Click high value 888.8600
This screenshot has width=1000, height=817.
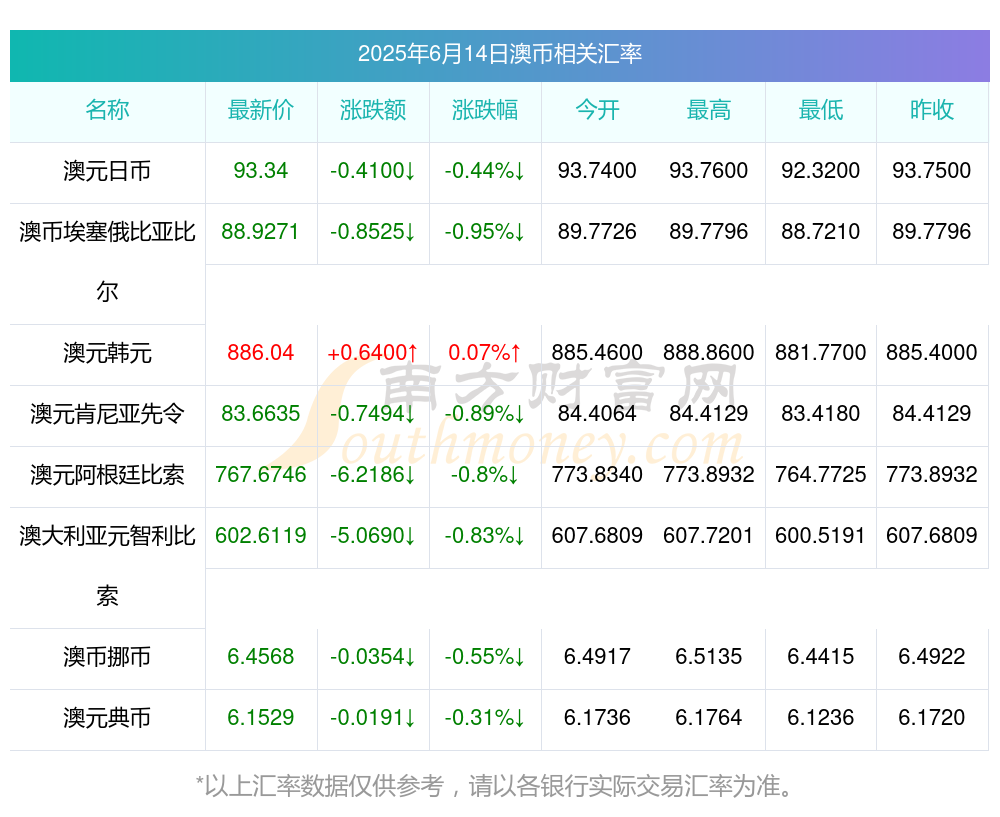pyautogui.click(x=709, y=352)
